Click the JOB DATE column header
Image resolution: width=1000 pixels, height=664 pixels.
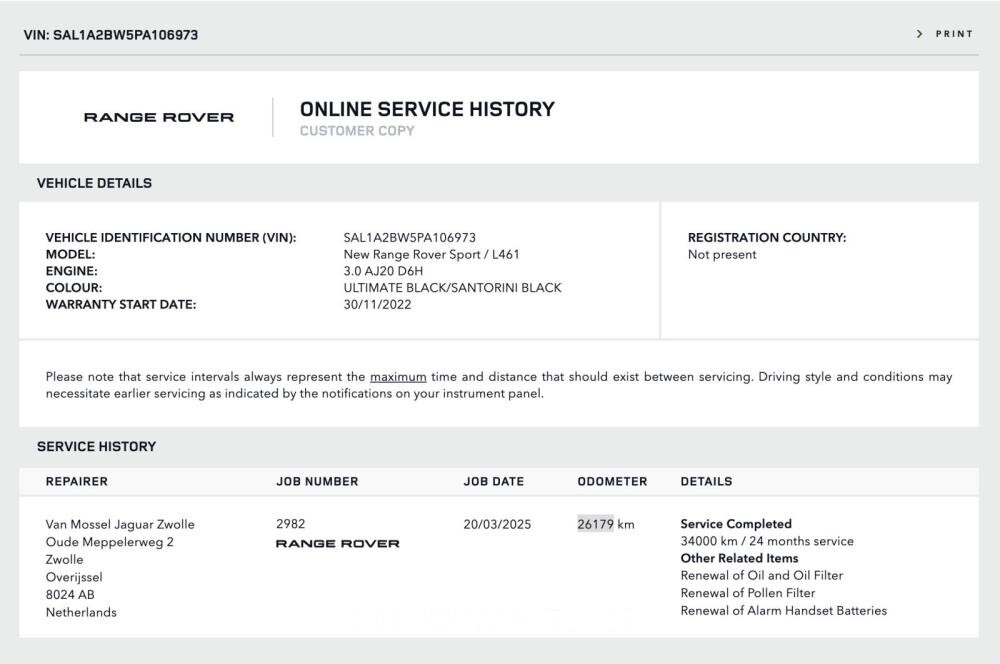tap(493, 481)
